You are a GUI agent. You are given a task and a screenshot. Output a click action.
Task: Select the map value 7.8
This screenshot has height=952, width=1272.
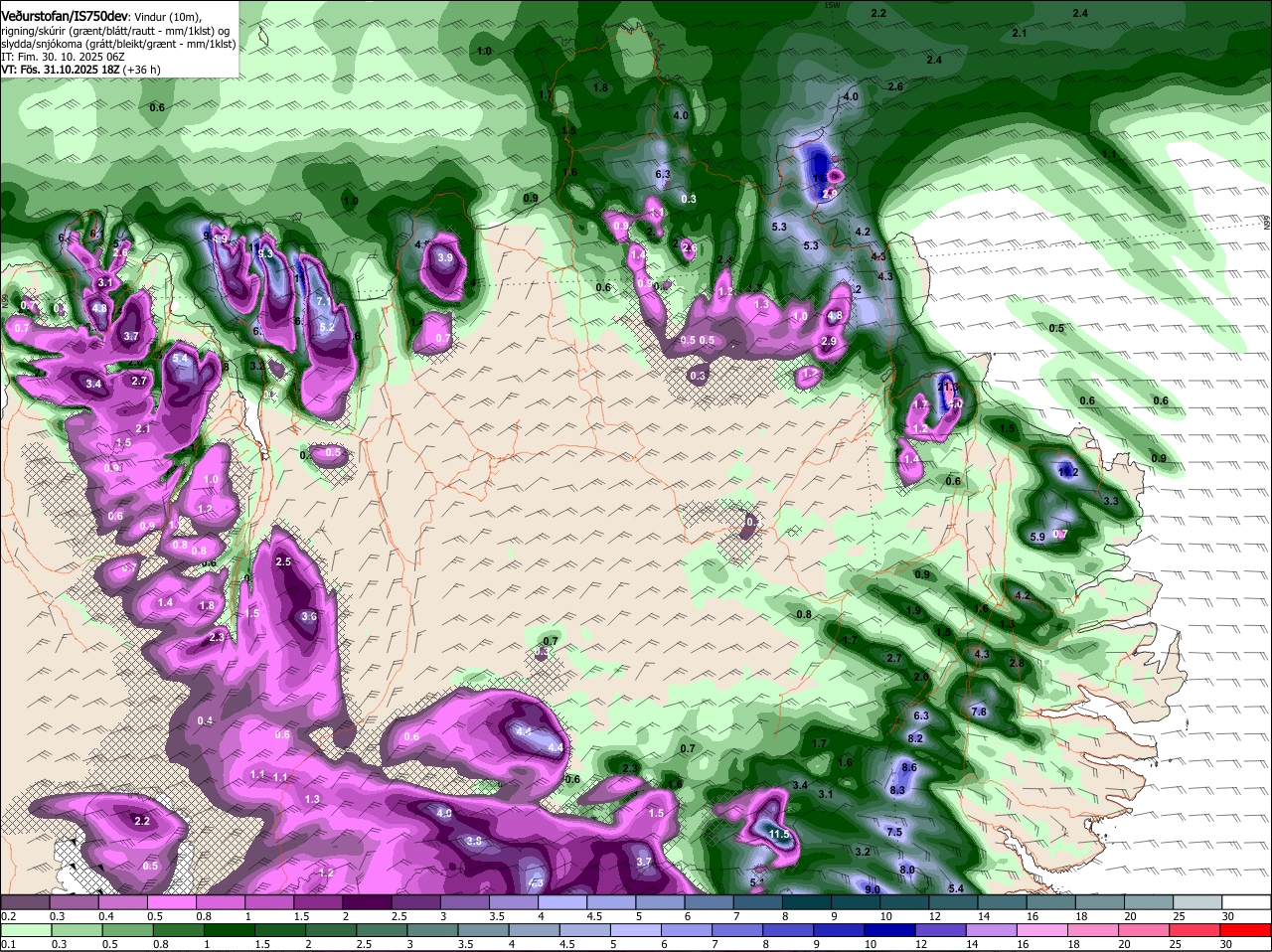pyautogui.click(x=978, y=712)
